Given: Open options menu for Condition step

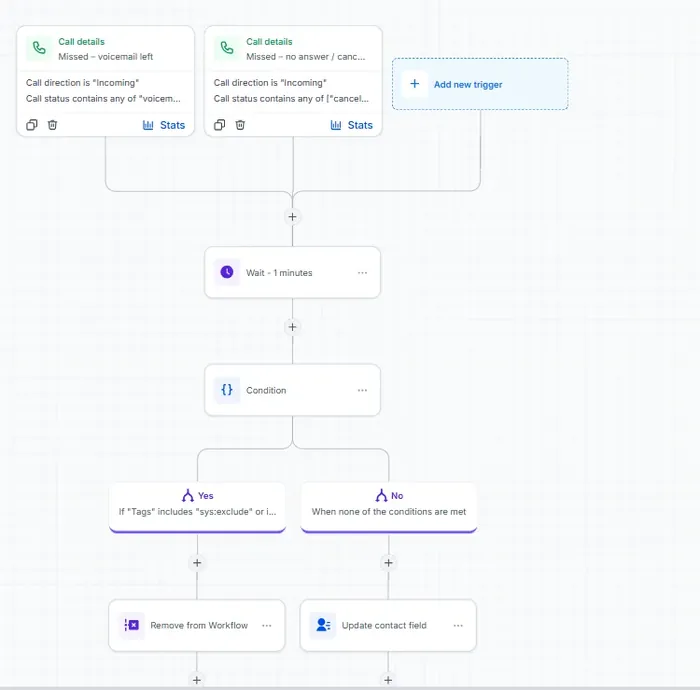Looking at the screenshot, I should point(362,390).
